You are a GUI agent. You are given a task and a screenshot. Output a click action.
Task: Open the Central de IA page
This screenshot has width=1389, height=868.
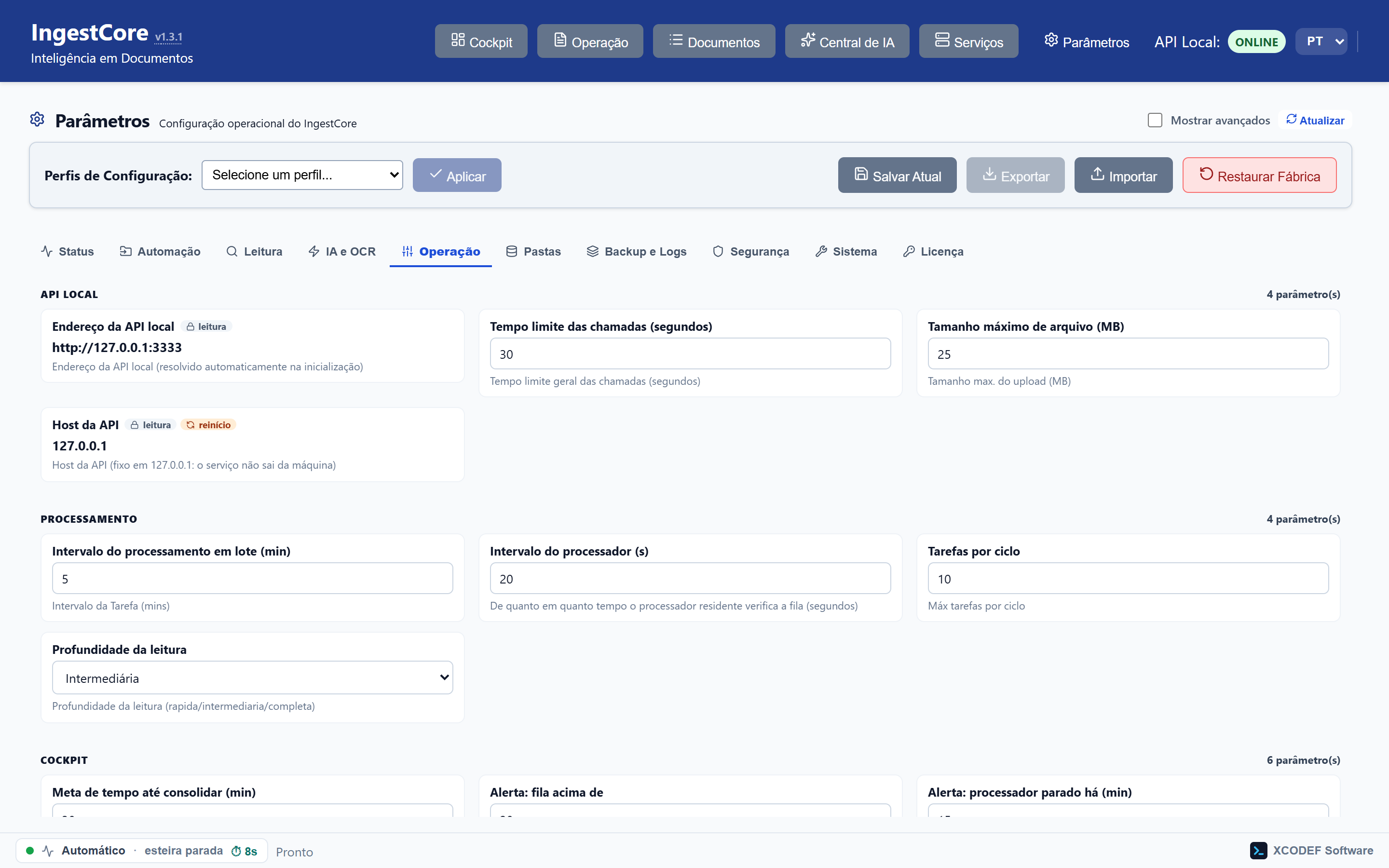point(847,41)
